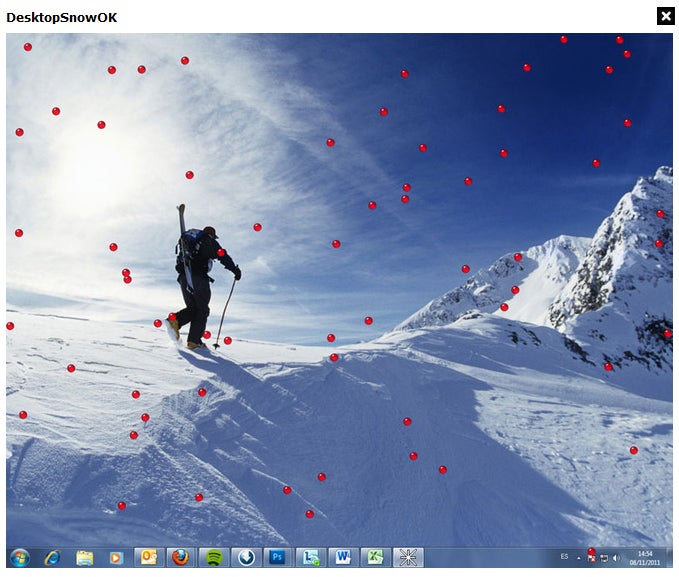Open the network tray icon
Screen dimensions: 679x577
point(604,558)
